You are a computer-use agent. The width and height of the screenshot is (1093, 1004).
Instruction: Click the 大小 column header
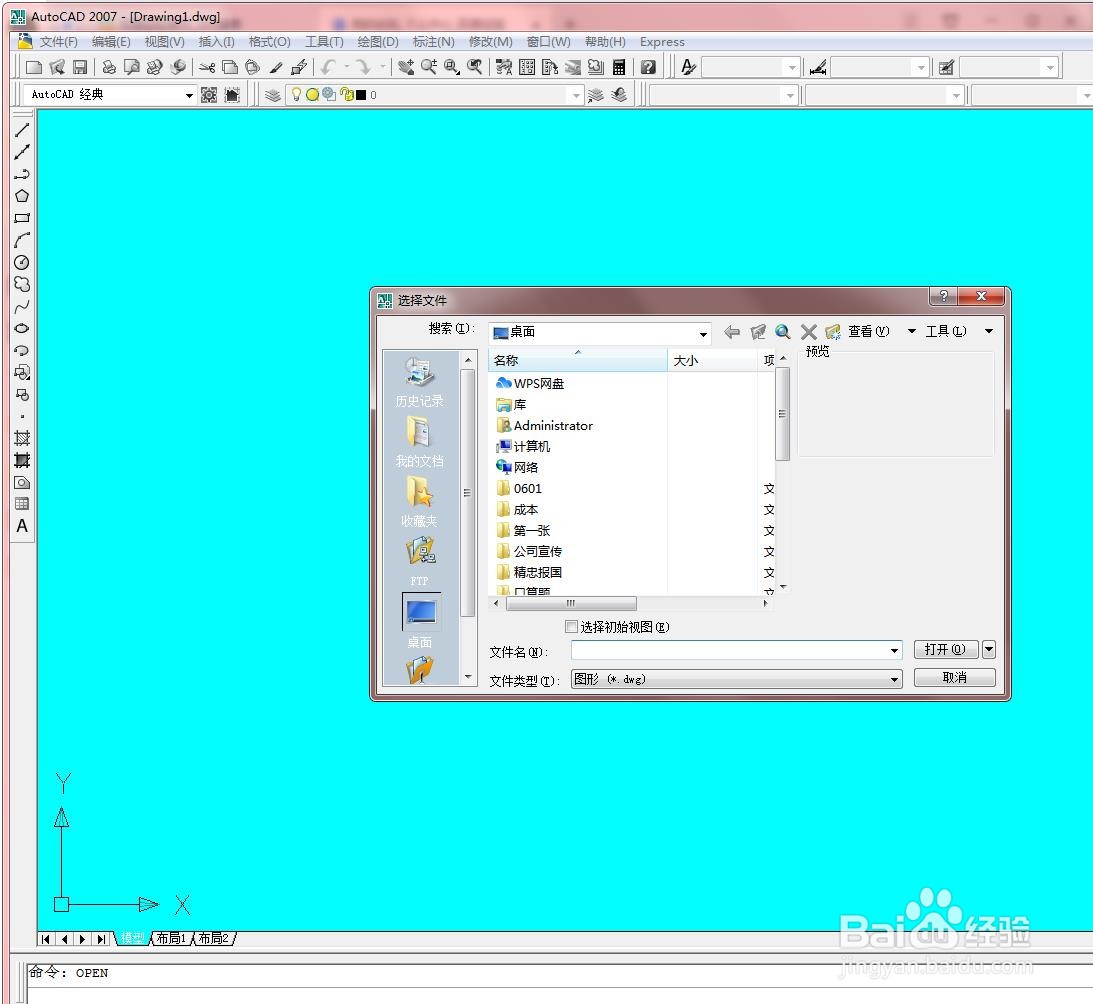[712, 360]
